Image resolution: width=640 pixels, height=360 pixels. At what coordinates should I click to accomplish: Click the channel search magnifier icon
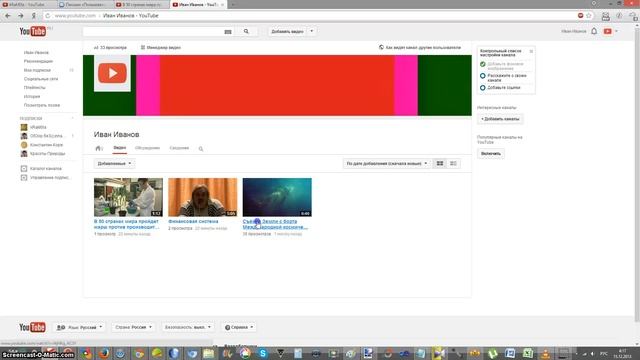click(201, 149)
